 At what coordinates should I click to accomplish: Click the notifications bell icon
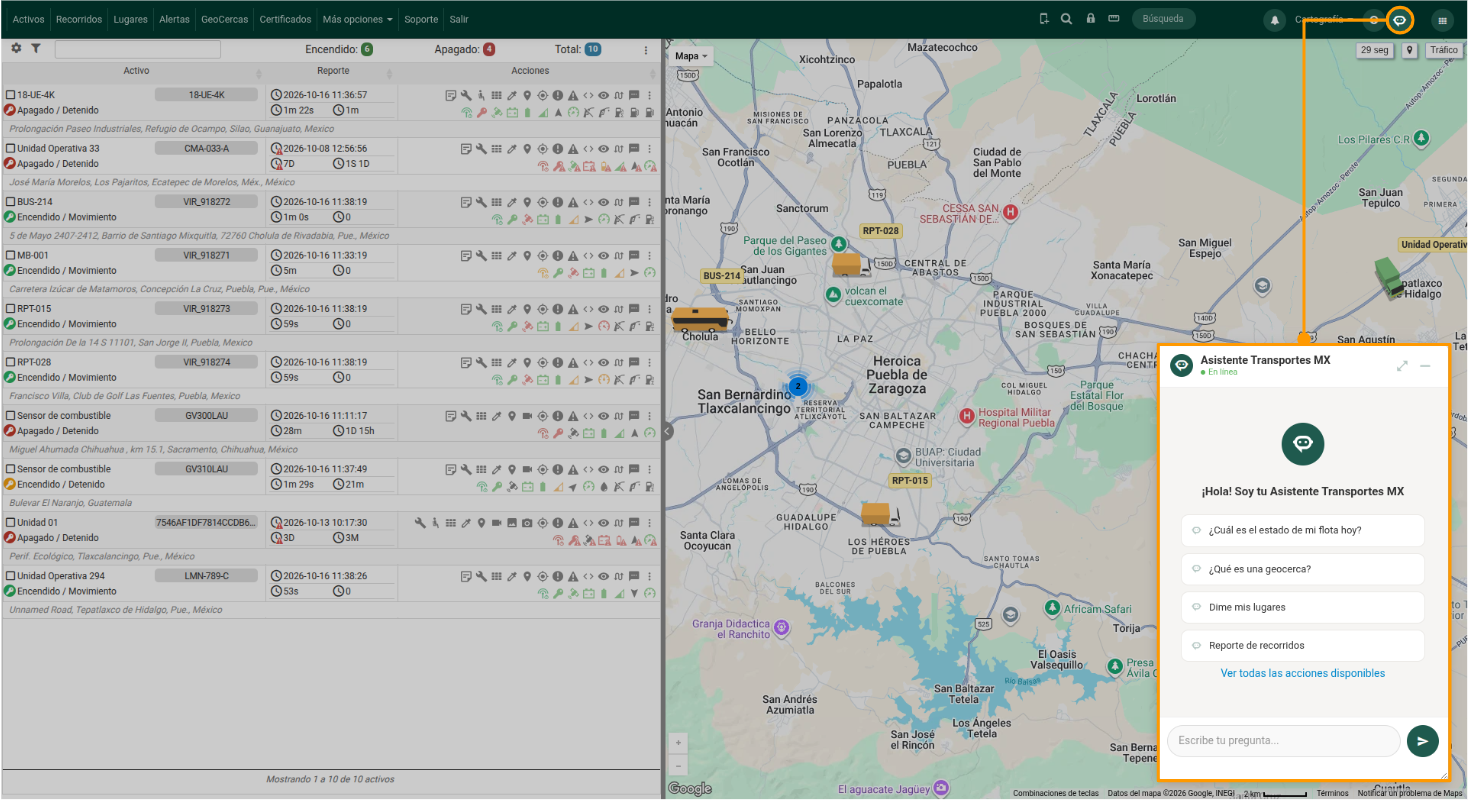(x=1274, y=19)
